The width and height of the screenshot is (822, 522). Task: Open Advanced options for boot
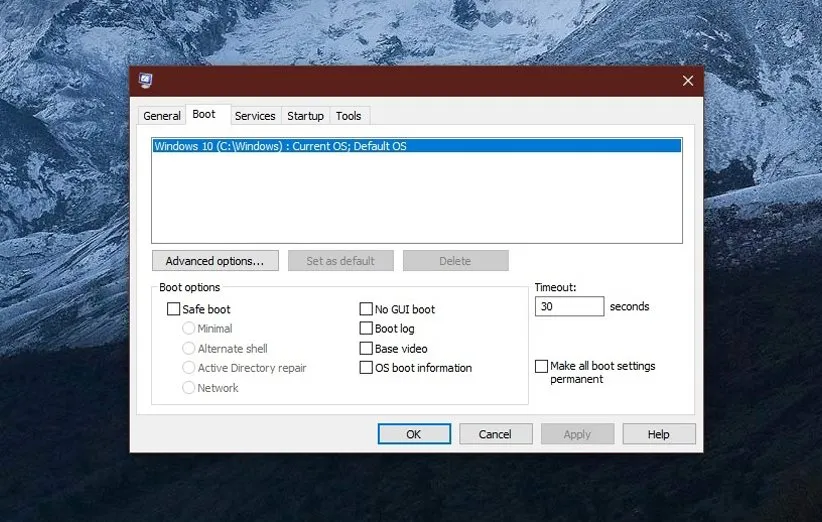point(215,261)
